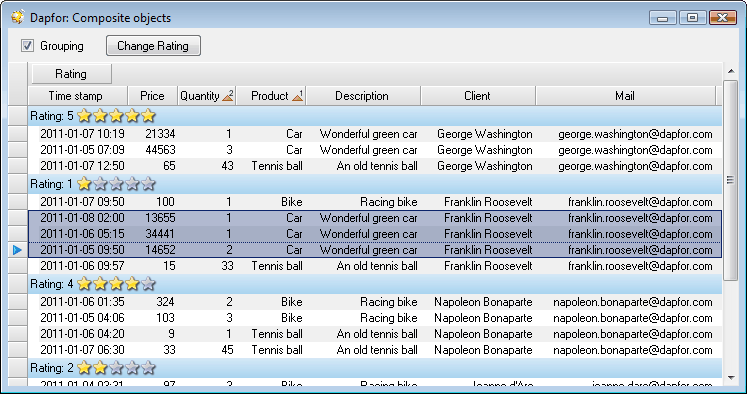
Task: Sort by the Product column header
Action: pyautogui.click(x=271, y=96)
